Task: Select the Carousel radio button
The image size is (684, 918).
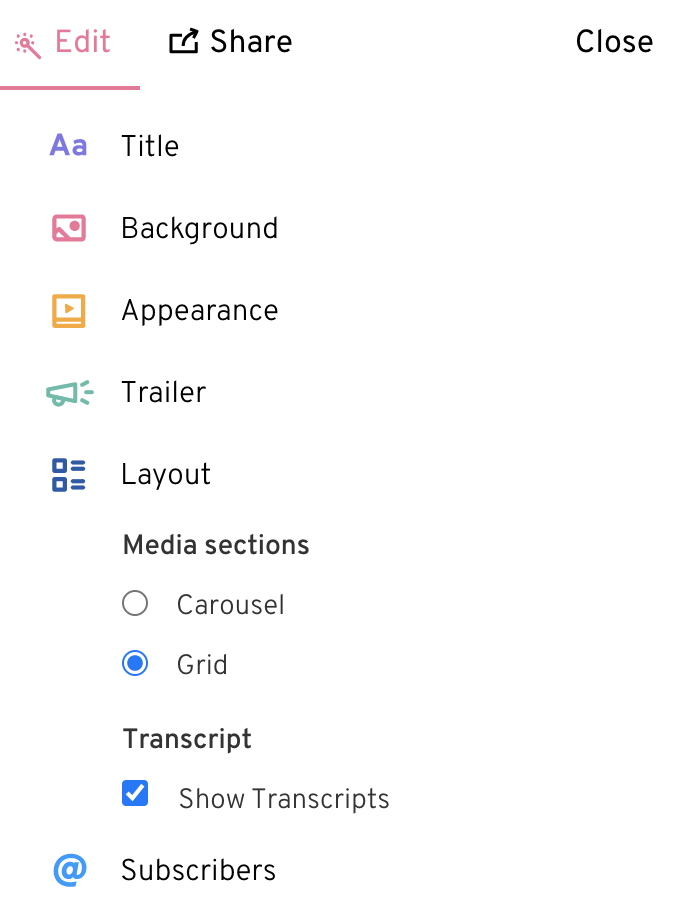Action: (x=135, y=604)
